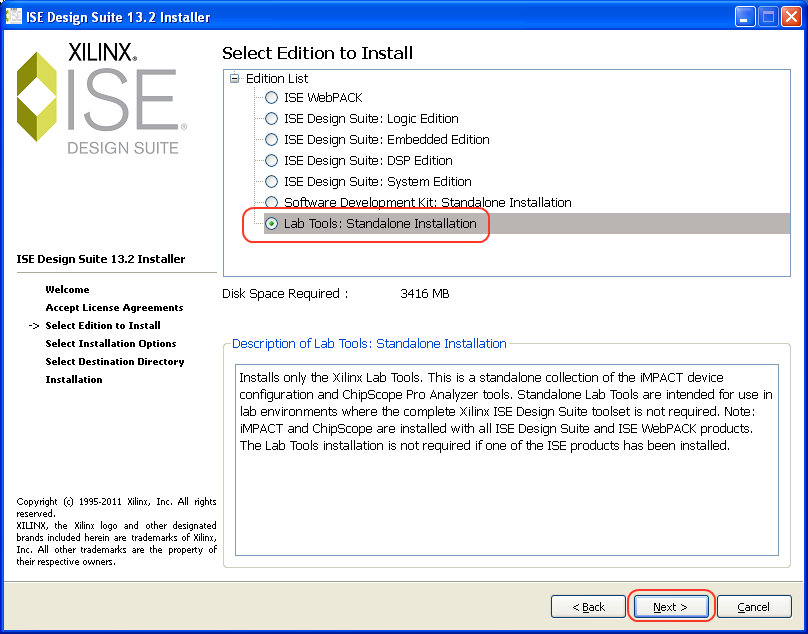Click the ISE Design Suite 13.2 Installer sidebar heading
Image resolution: width=808 pixels, height=634 pixels.
[100, 259]
